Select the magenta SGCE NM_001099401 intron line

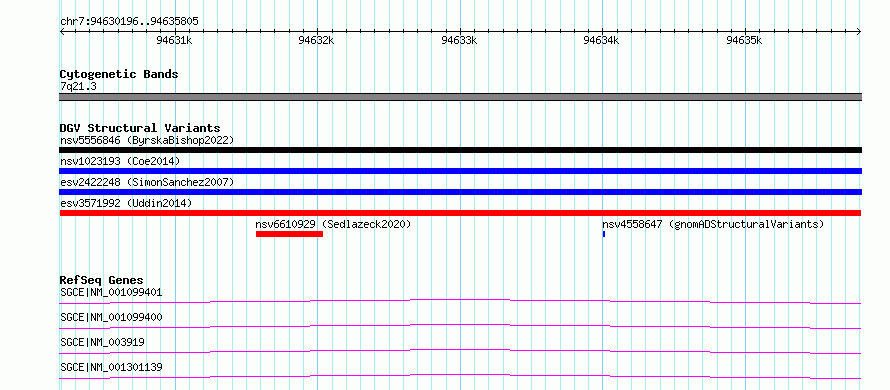460,301
